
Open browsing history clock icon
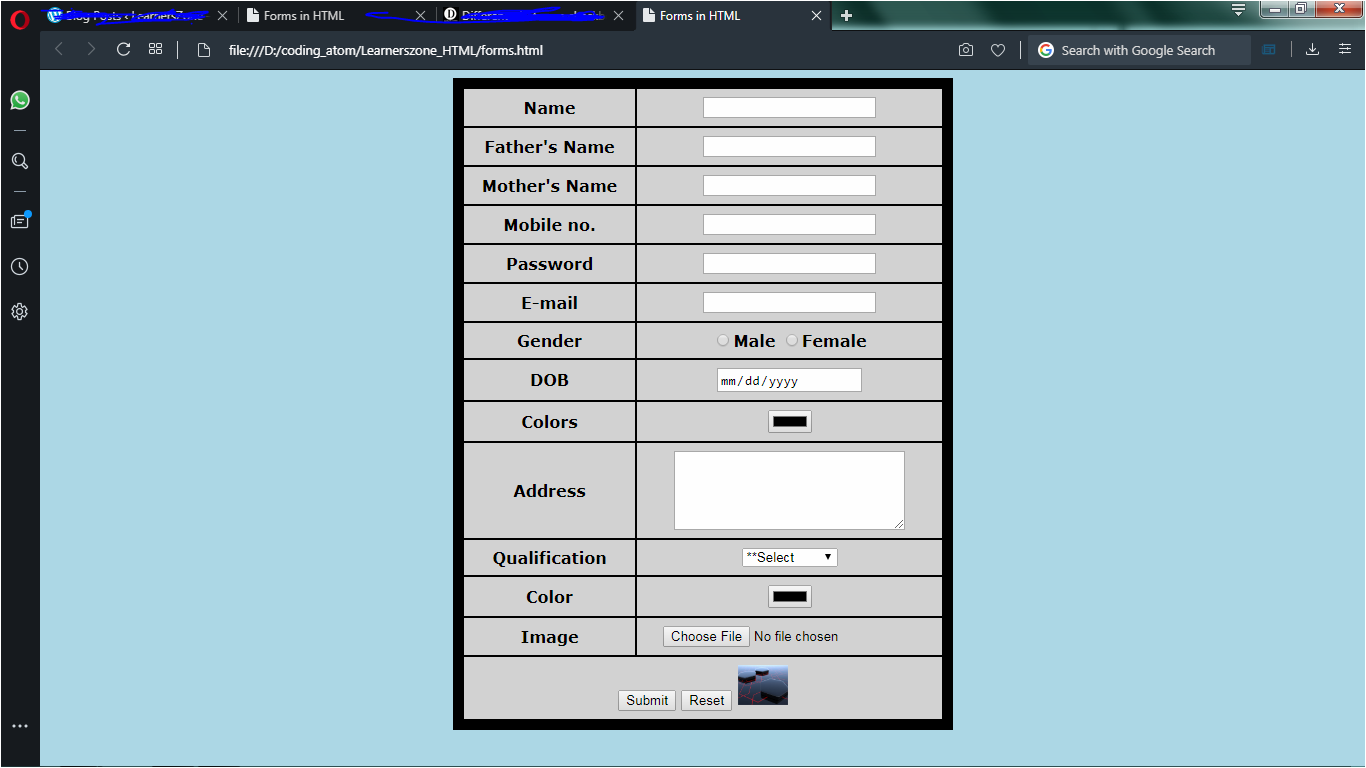(20, 267)
